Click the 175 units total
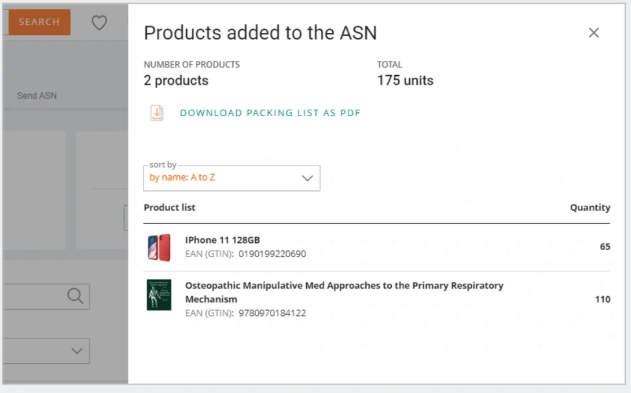 pos(405,80)
